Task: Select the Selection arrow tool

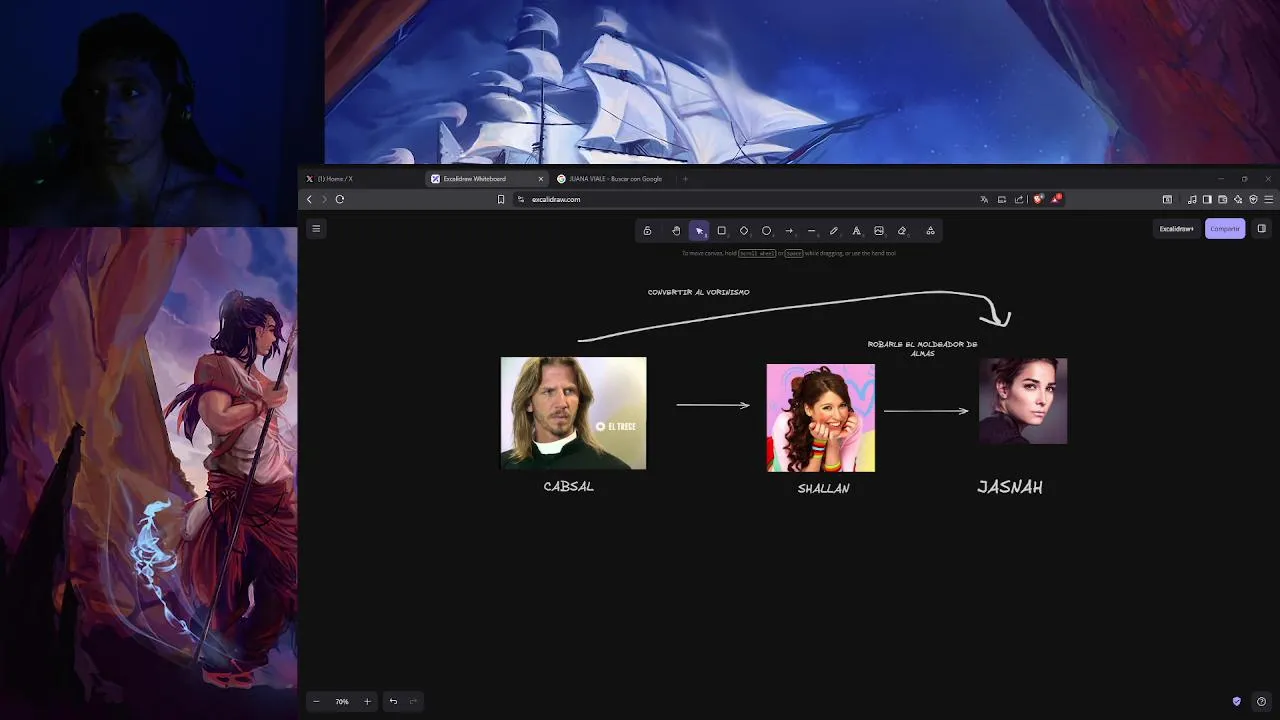Action: pos(699,231)
